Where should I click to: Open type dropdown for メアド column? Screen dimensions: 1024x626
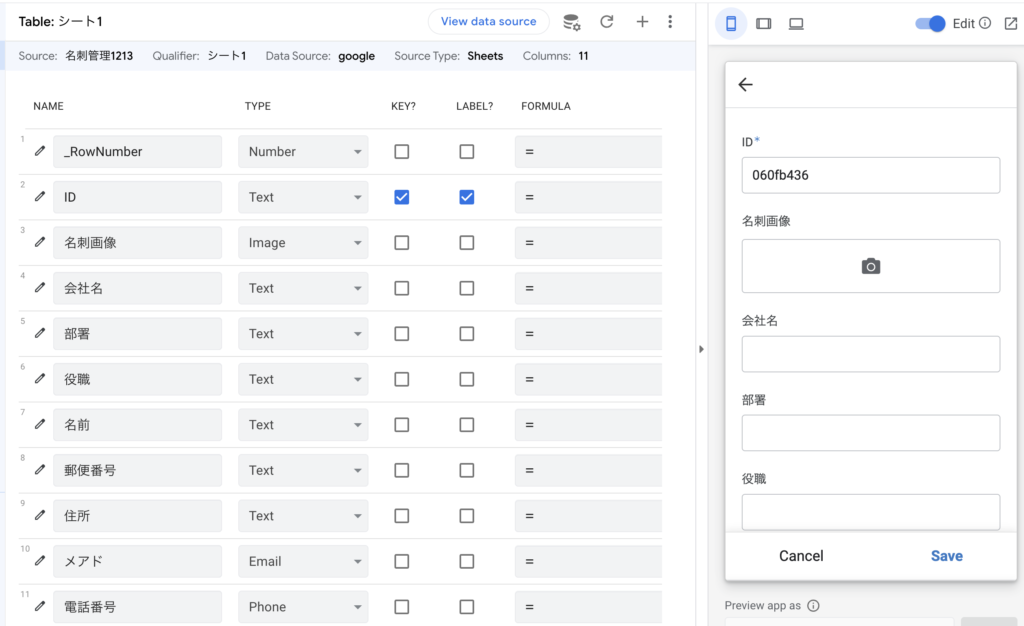(303, 562)
